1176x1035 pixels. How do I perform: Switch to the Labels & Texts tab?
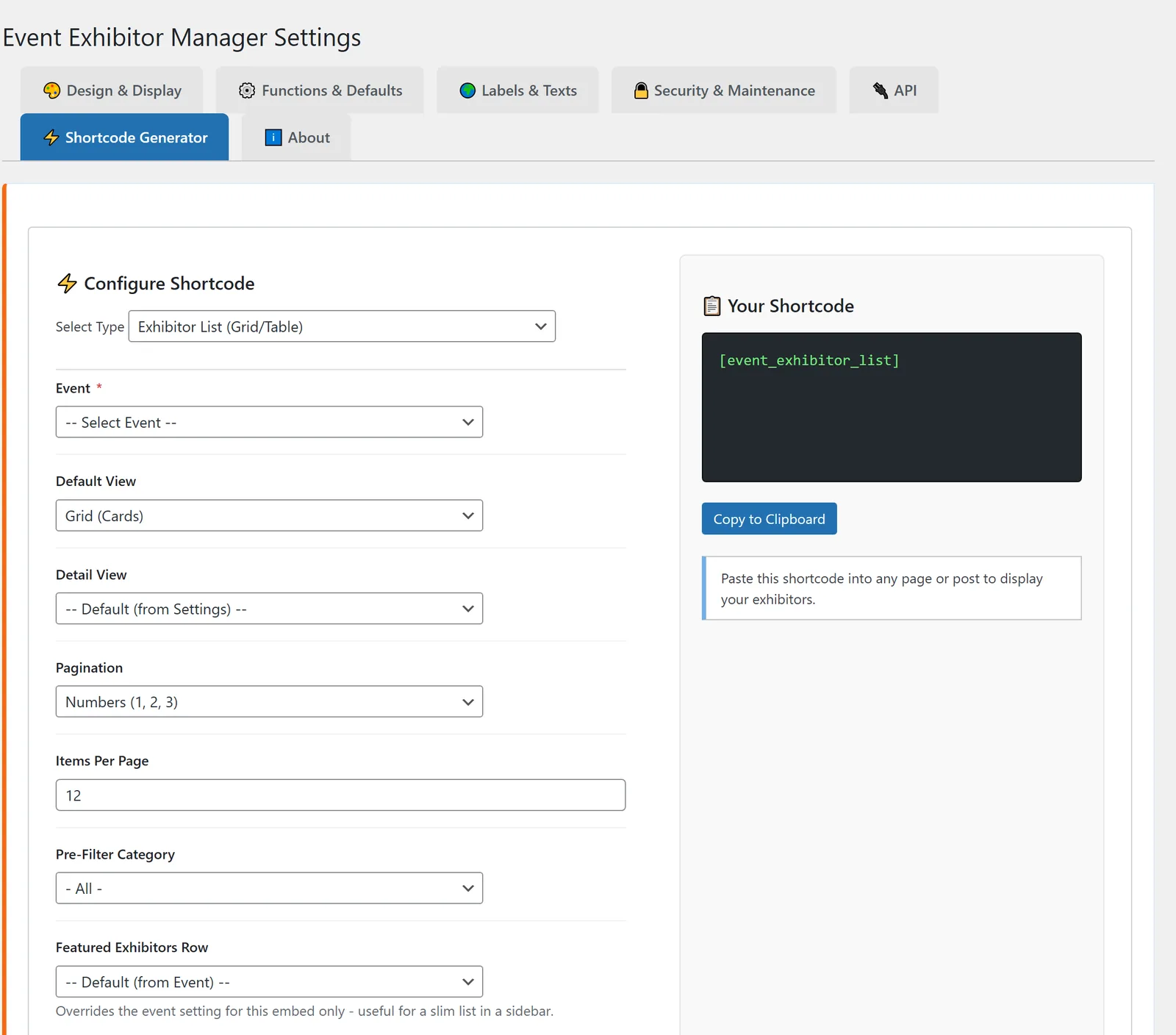coord(517,90)
